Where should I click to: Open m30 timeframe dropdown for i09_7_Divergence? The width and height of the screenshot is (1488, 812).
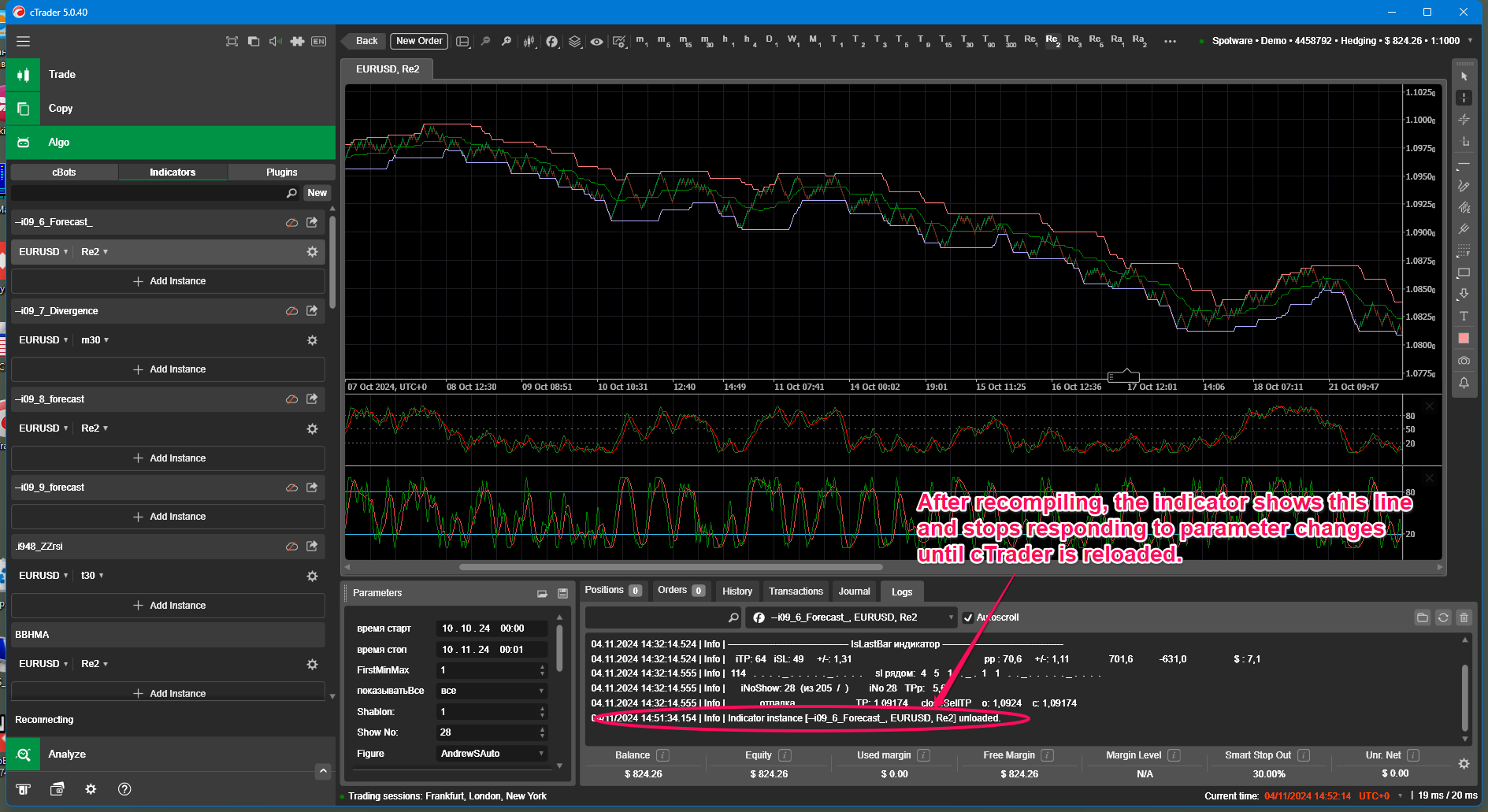point(95,340)
